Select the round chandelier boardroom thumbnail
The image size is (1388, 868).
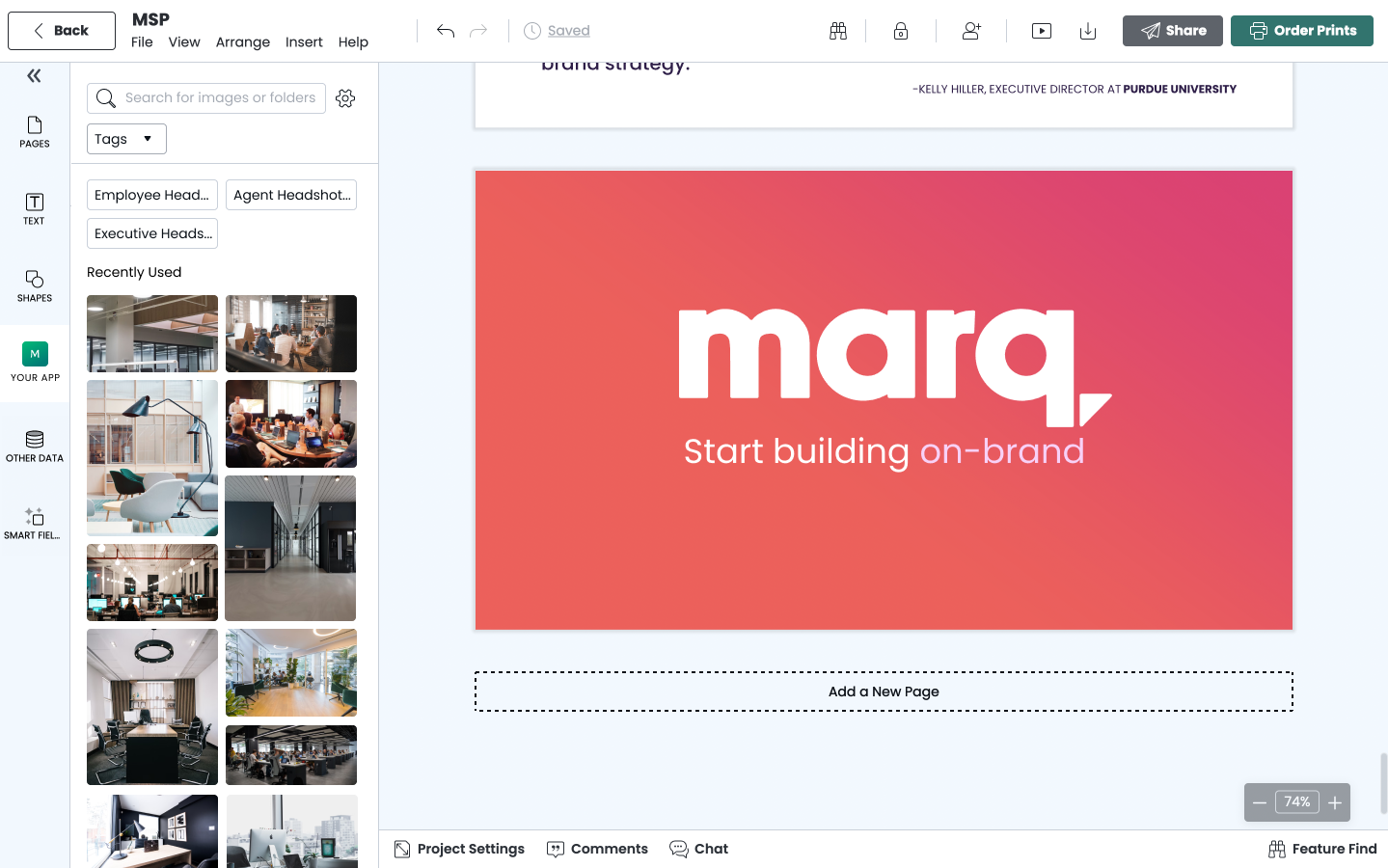click(x=152, y=707)
